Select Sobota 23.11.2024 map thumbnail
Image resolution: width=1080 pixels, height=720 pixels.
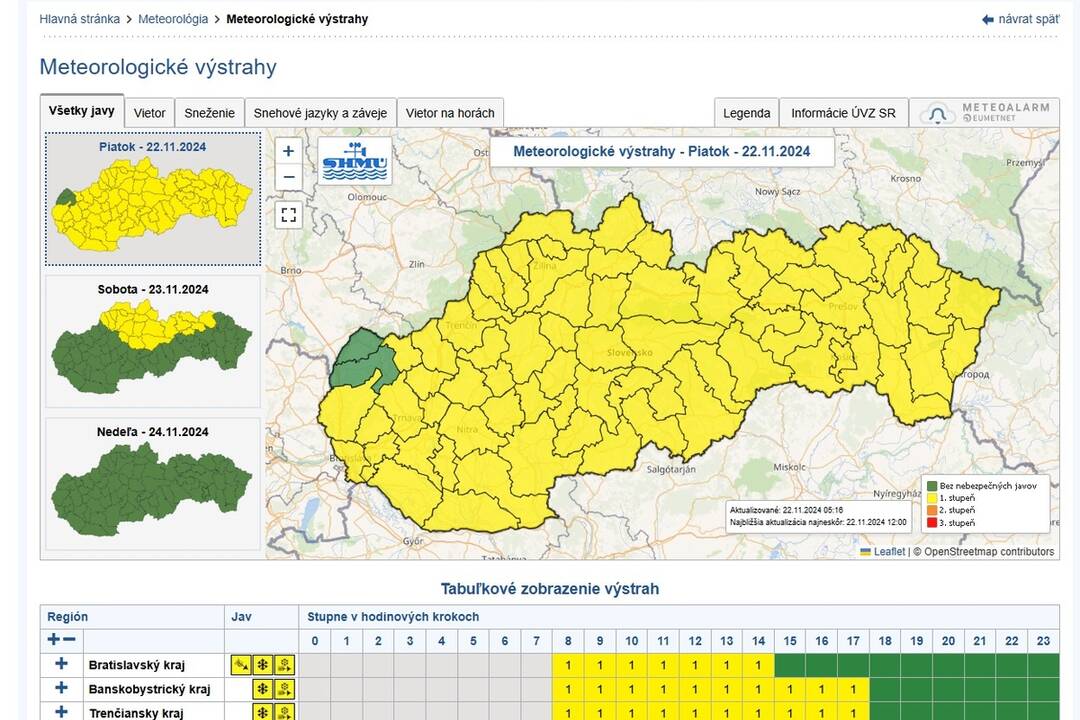point(153,341)
